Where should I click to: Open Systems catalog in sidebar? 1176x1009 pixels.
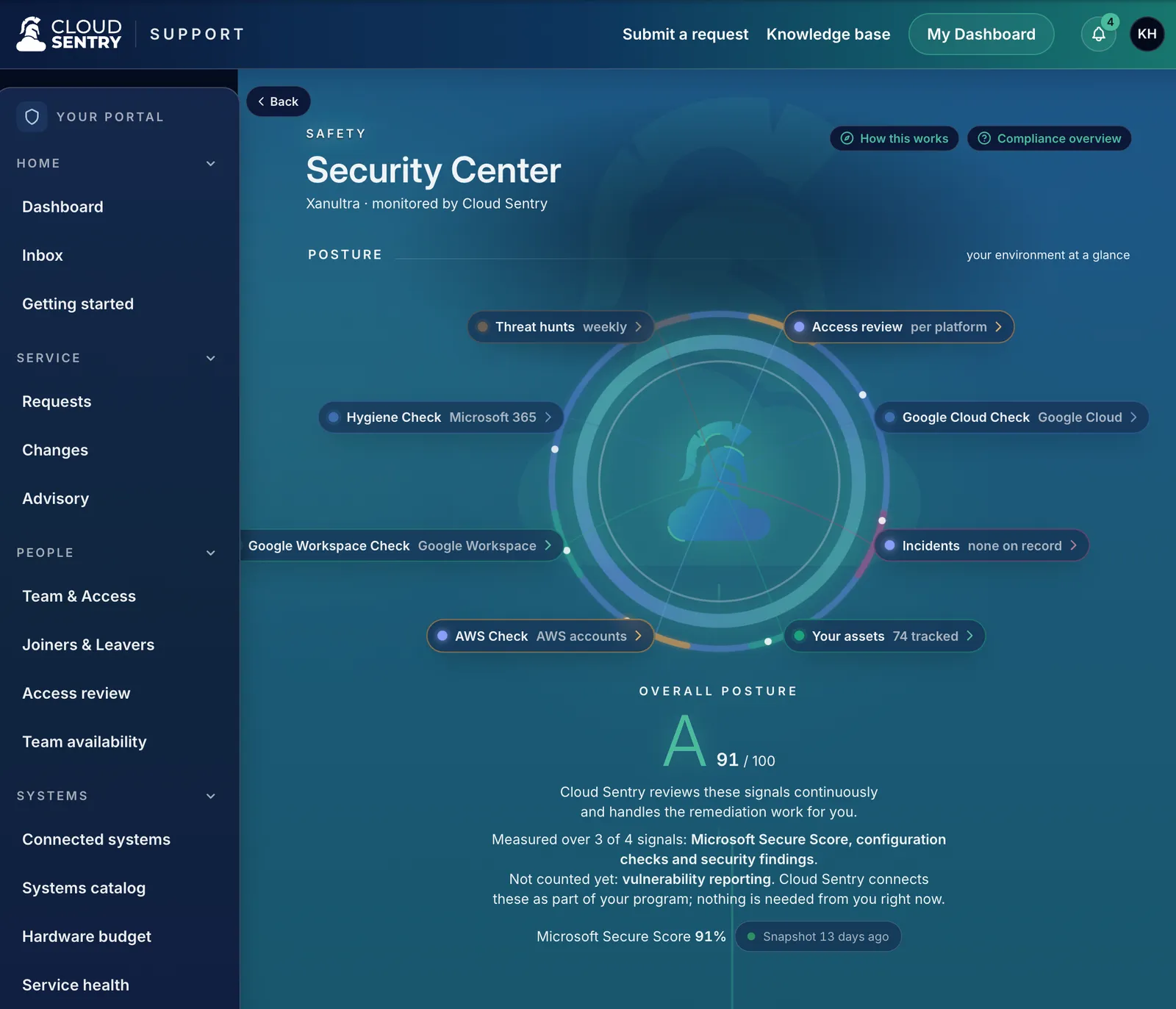(x=84, y=888)
